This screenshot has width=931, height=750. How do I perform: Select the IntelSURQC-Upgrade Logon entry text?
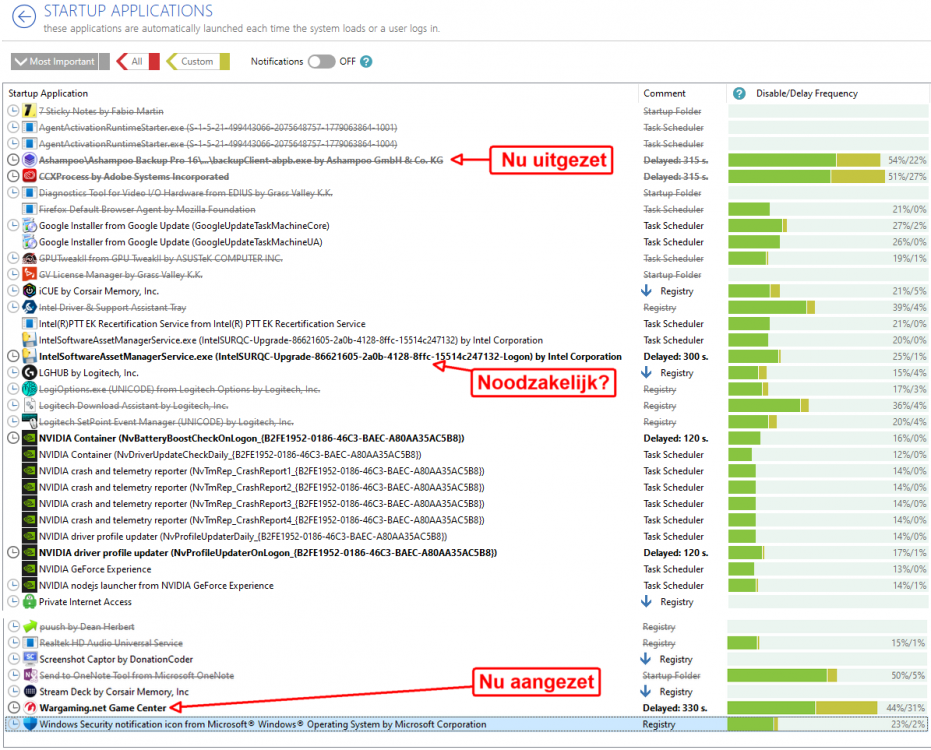tap(330, 356)
